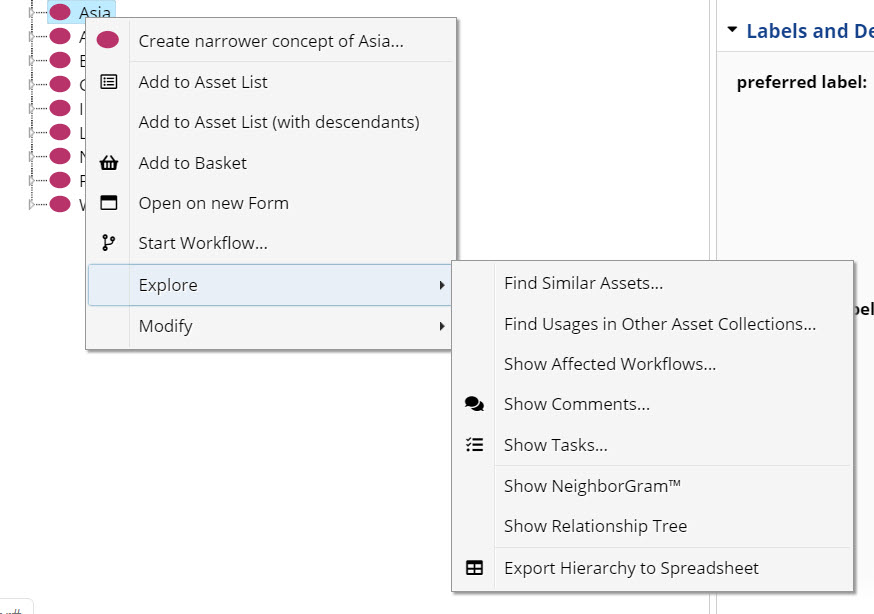Choose Show Relationship Tree

595,526
